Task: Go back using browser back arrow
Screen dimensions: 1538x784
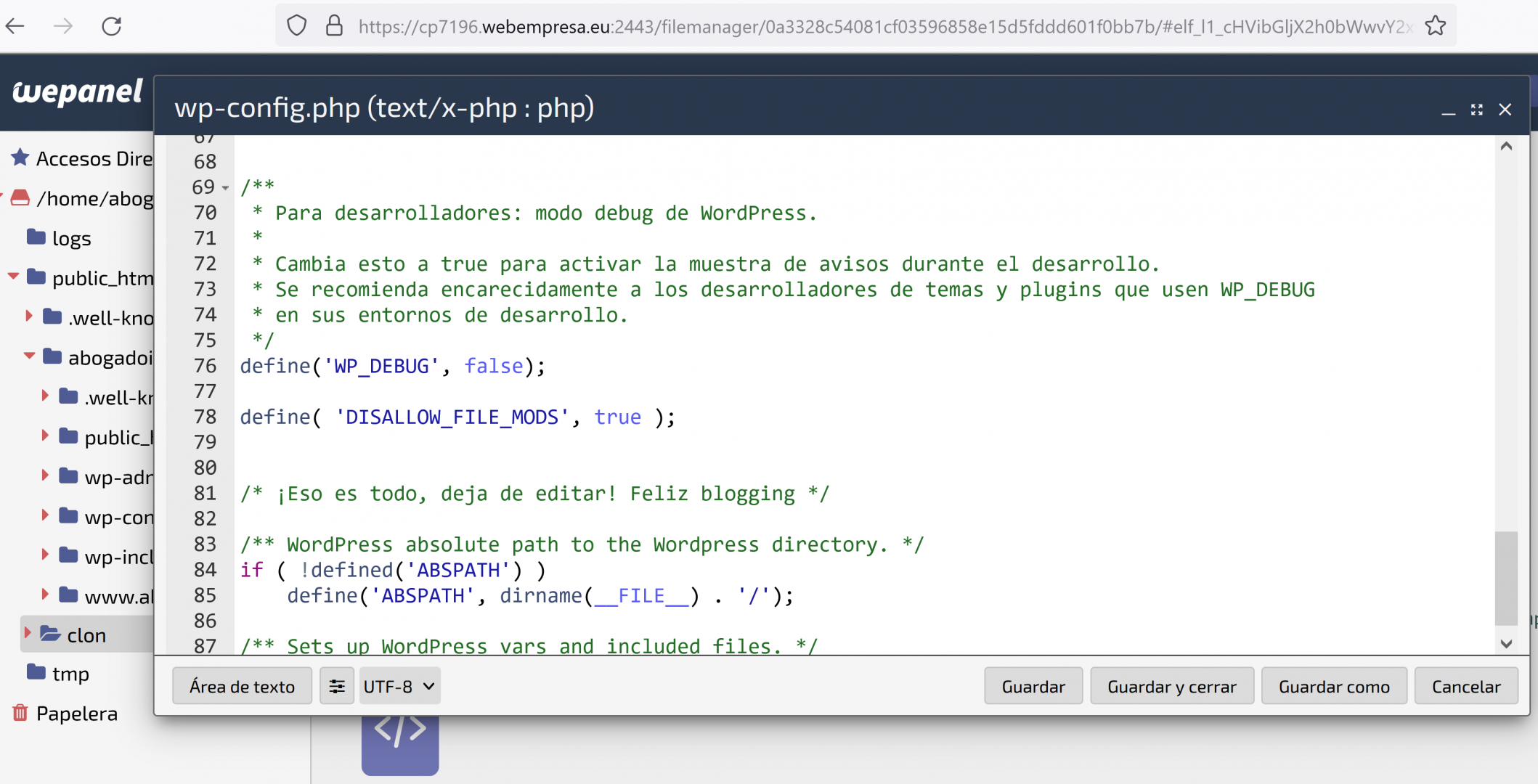Action: coord(15,27)
